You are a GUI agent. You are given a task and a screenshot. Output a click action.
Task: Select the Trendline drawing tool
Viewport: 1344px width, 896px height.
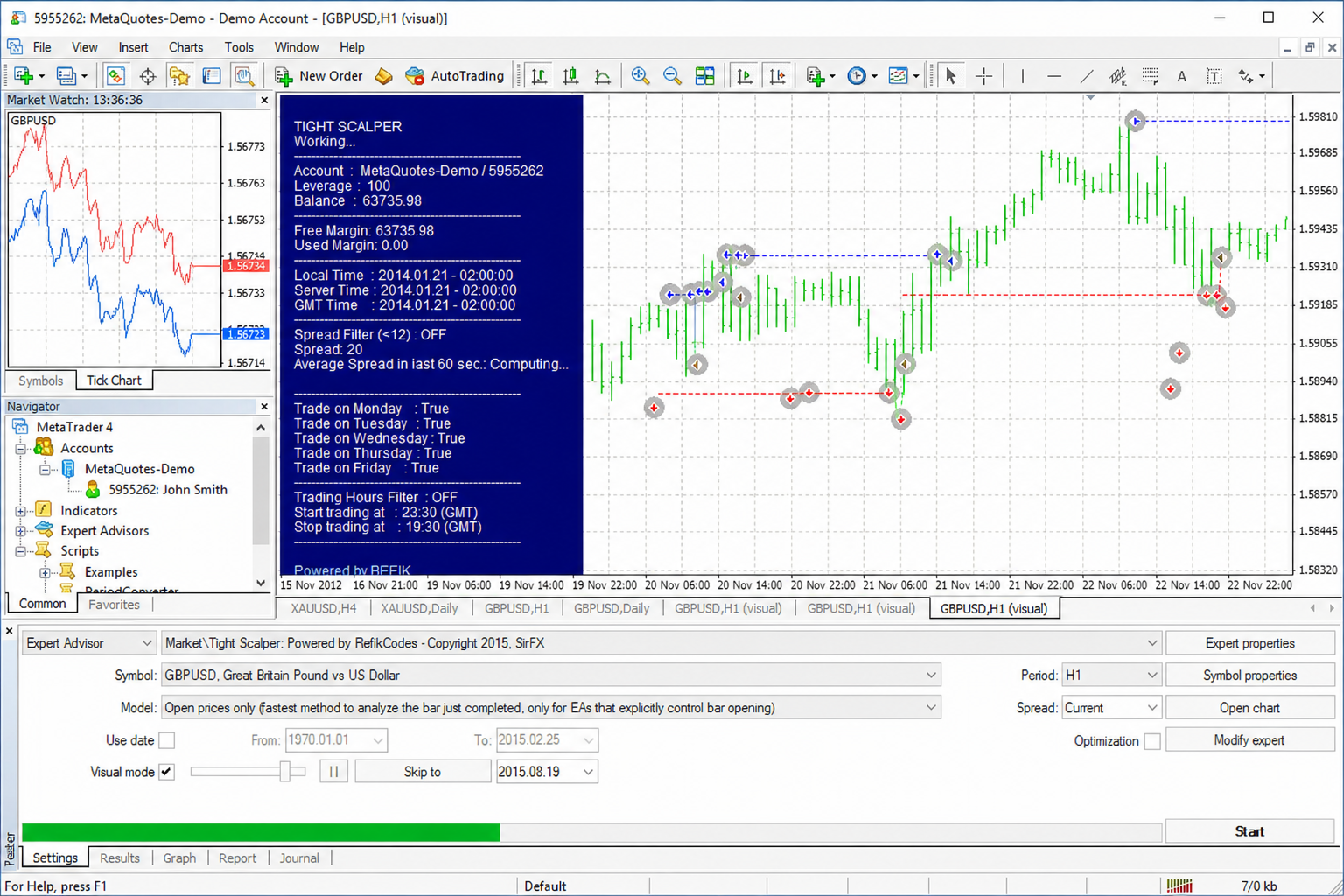point(1087,76)
